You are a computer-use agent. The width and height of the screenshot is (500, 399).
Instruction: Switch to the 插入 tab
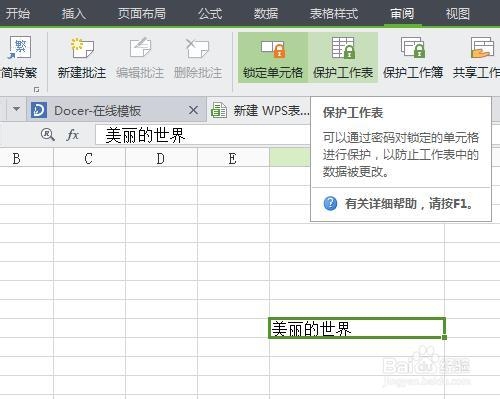(x=74, y=13)
